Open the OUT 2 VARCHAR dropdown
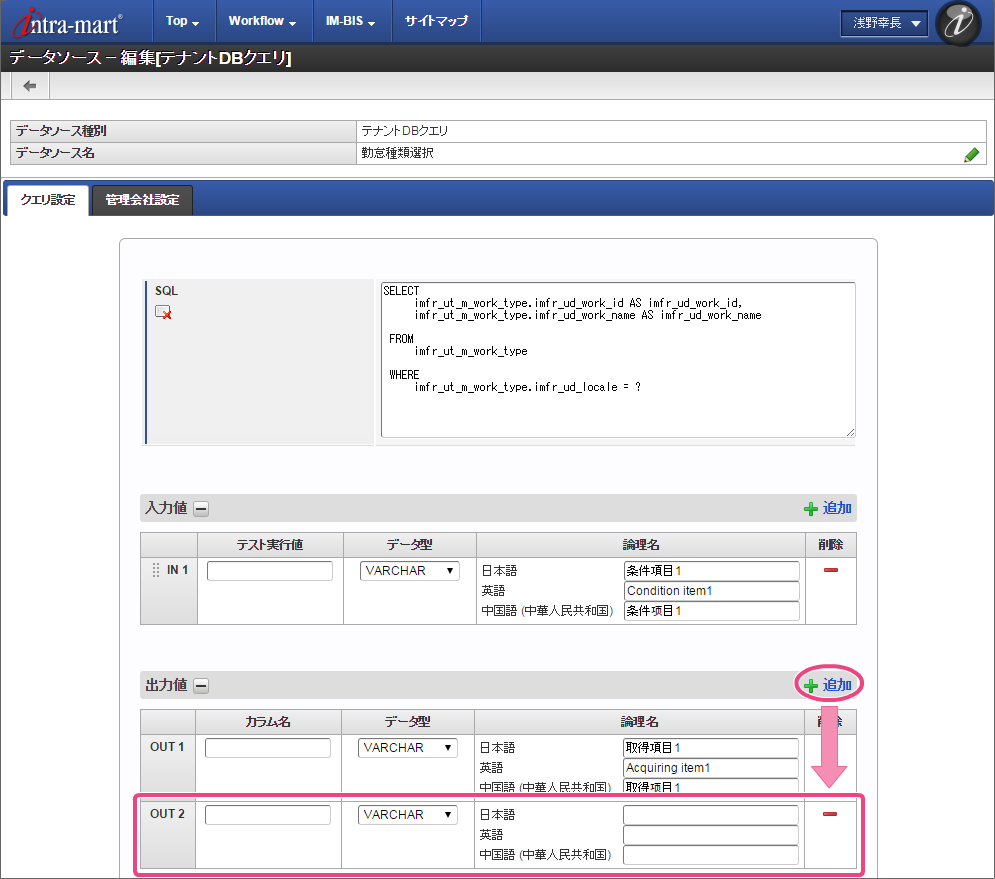The height and width of the screenshot is (879, 995). 408,815
